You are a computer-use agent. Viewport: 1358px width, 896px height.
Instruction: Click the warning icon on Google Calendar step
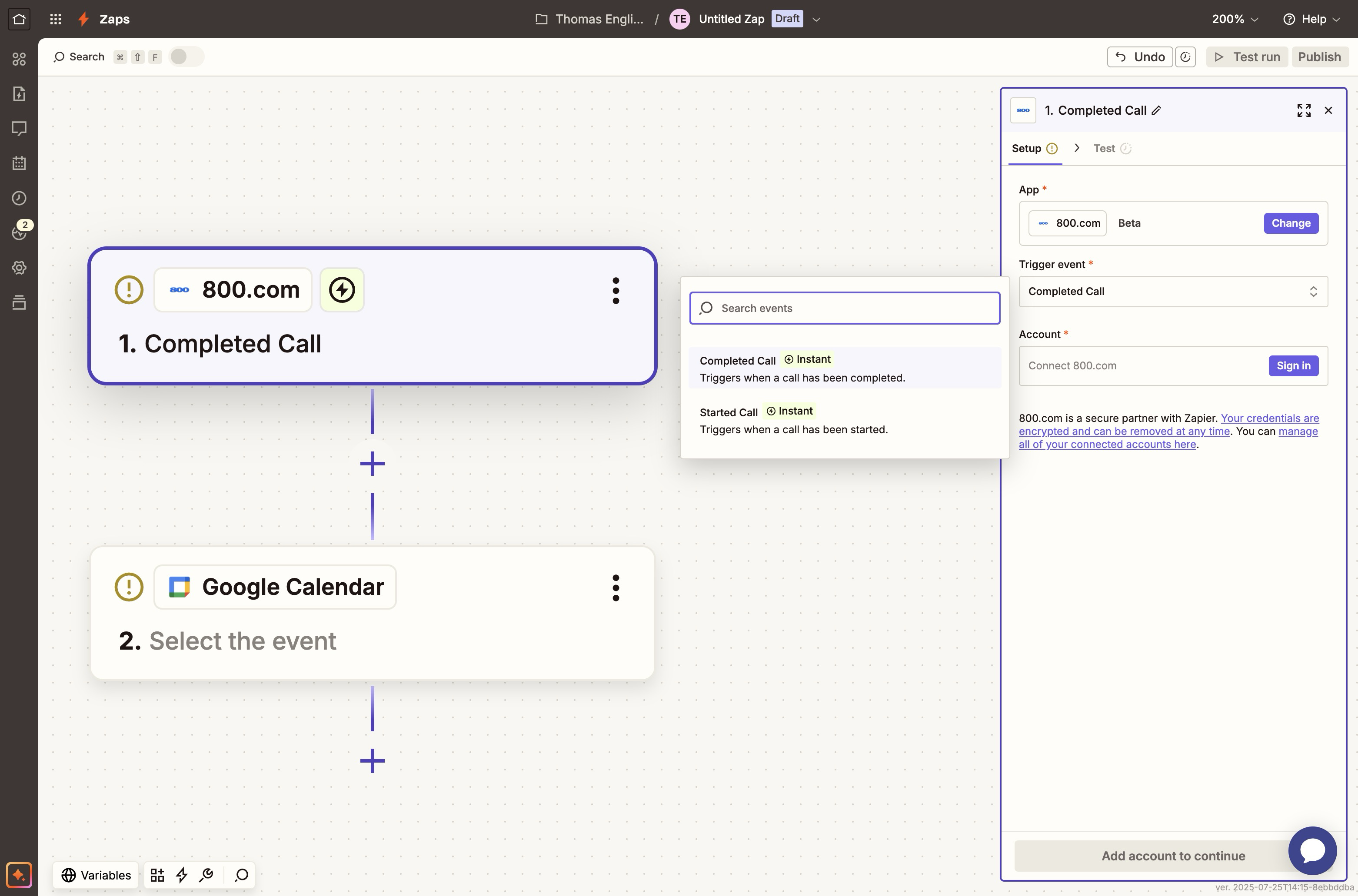[129, 587]
